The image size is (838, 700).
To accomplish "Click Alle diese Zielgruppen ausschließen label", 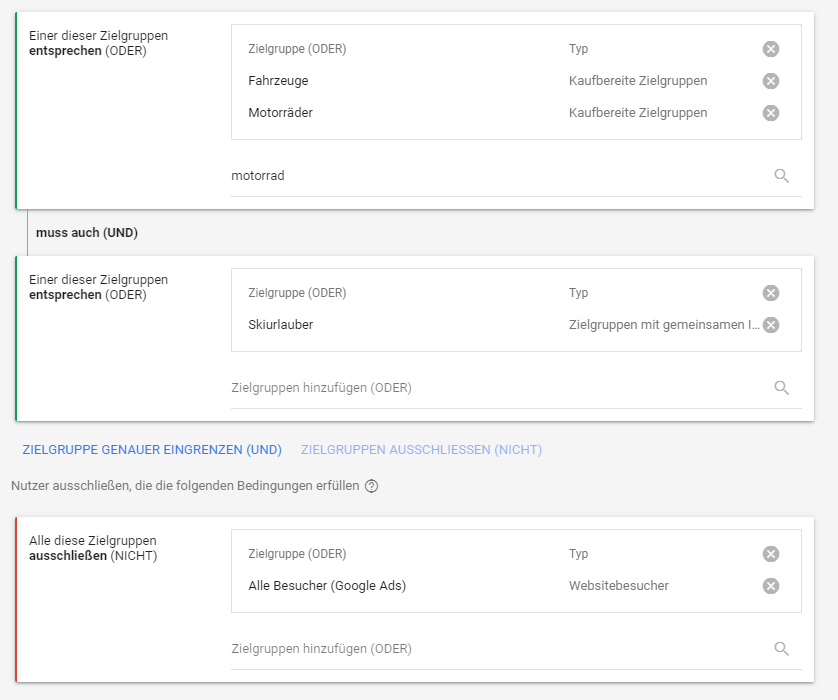I will point(93,548).
